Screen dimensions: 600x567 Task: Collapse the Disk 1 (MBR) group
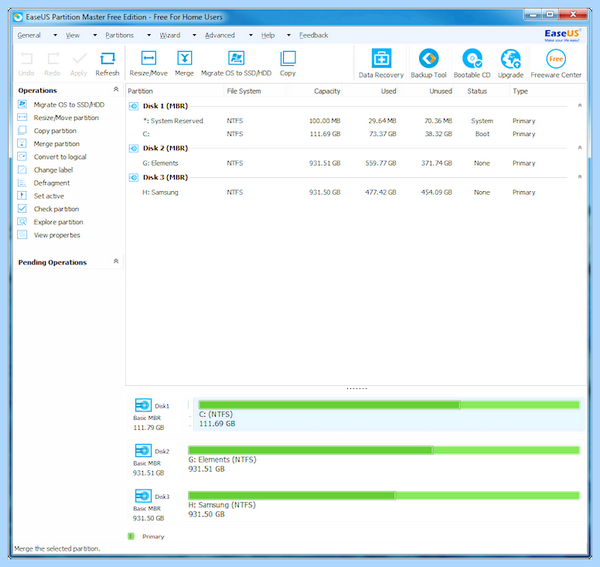point(580,105)
